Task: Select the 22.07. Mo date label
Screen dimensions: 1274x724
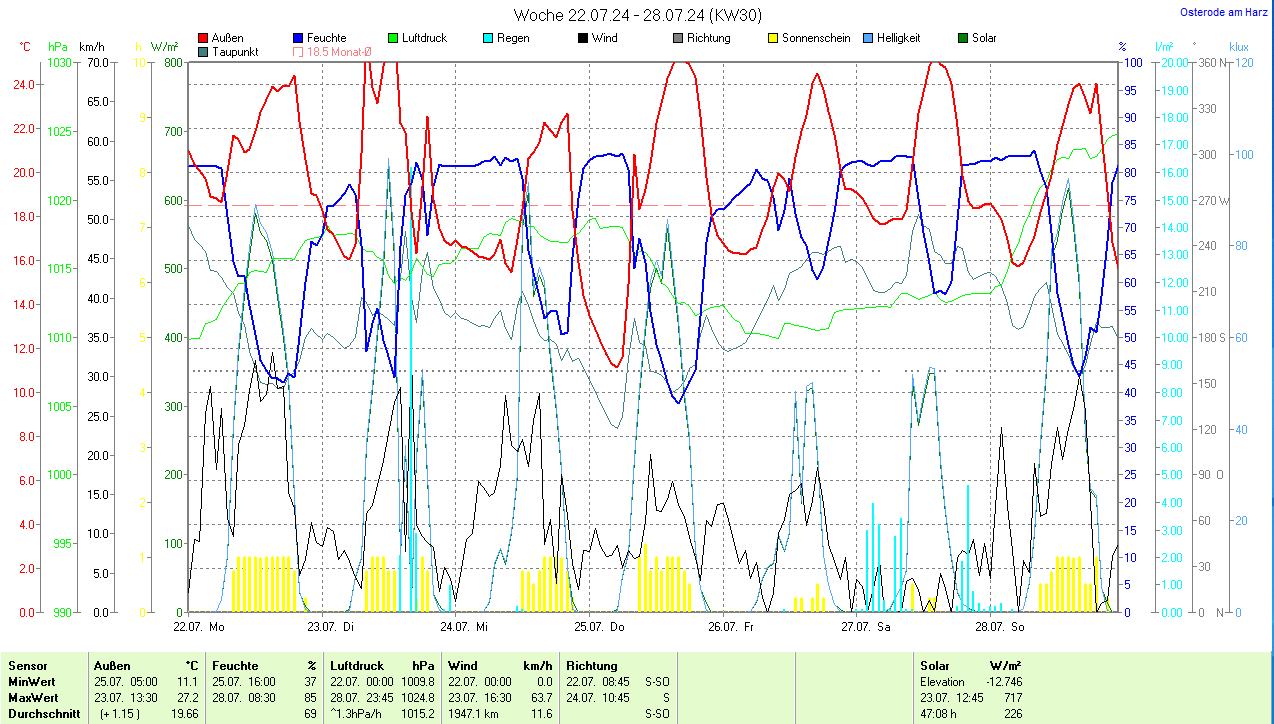Action: [x=199, y=627]
